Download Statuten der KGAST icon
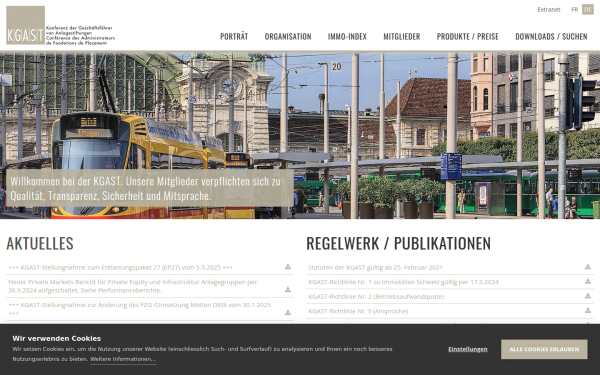This screenshot has height=375, width=600. [x=588, y=267]
